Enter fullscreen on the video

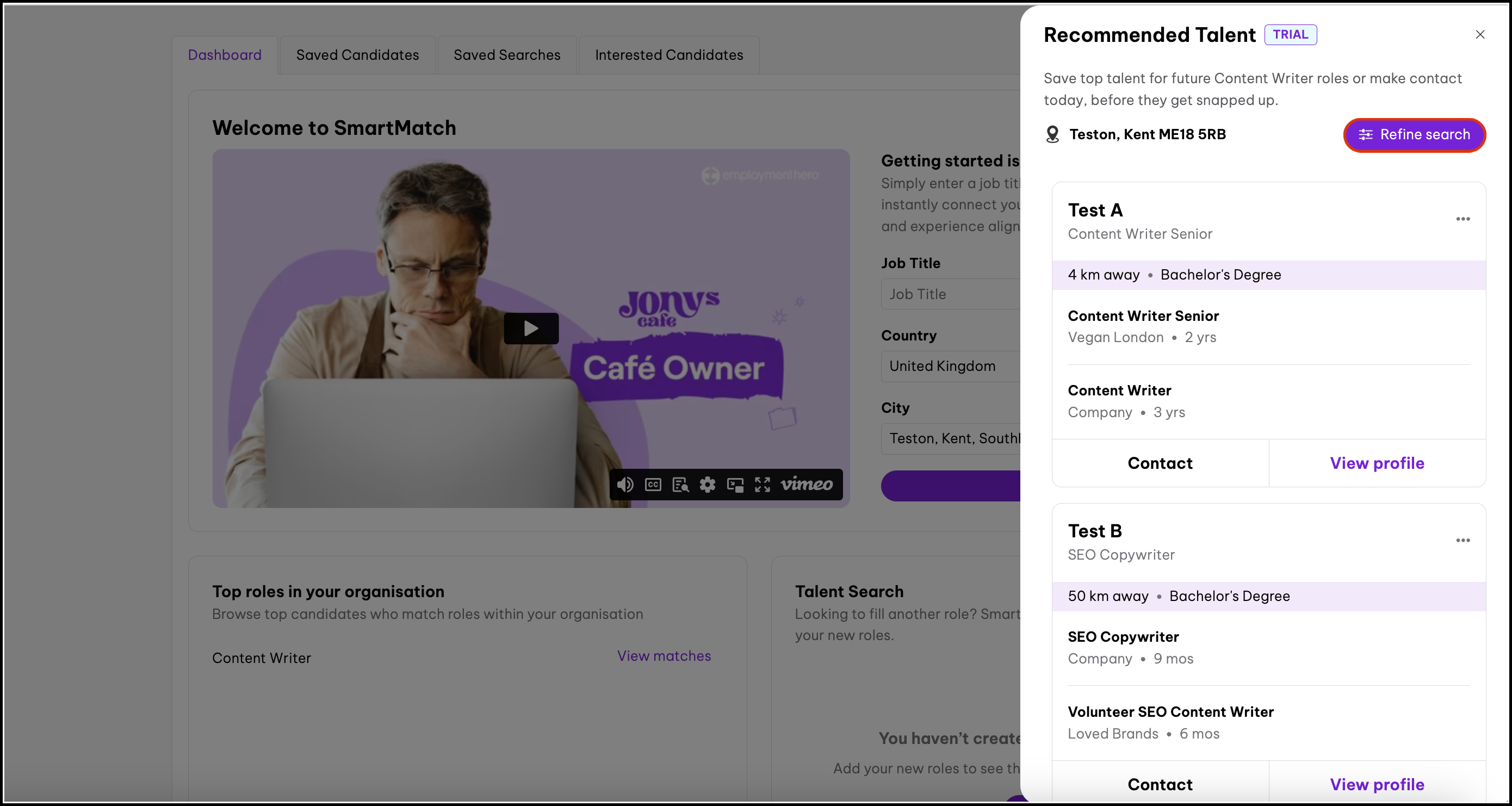click(763, 484)
